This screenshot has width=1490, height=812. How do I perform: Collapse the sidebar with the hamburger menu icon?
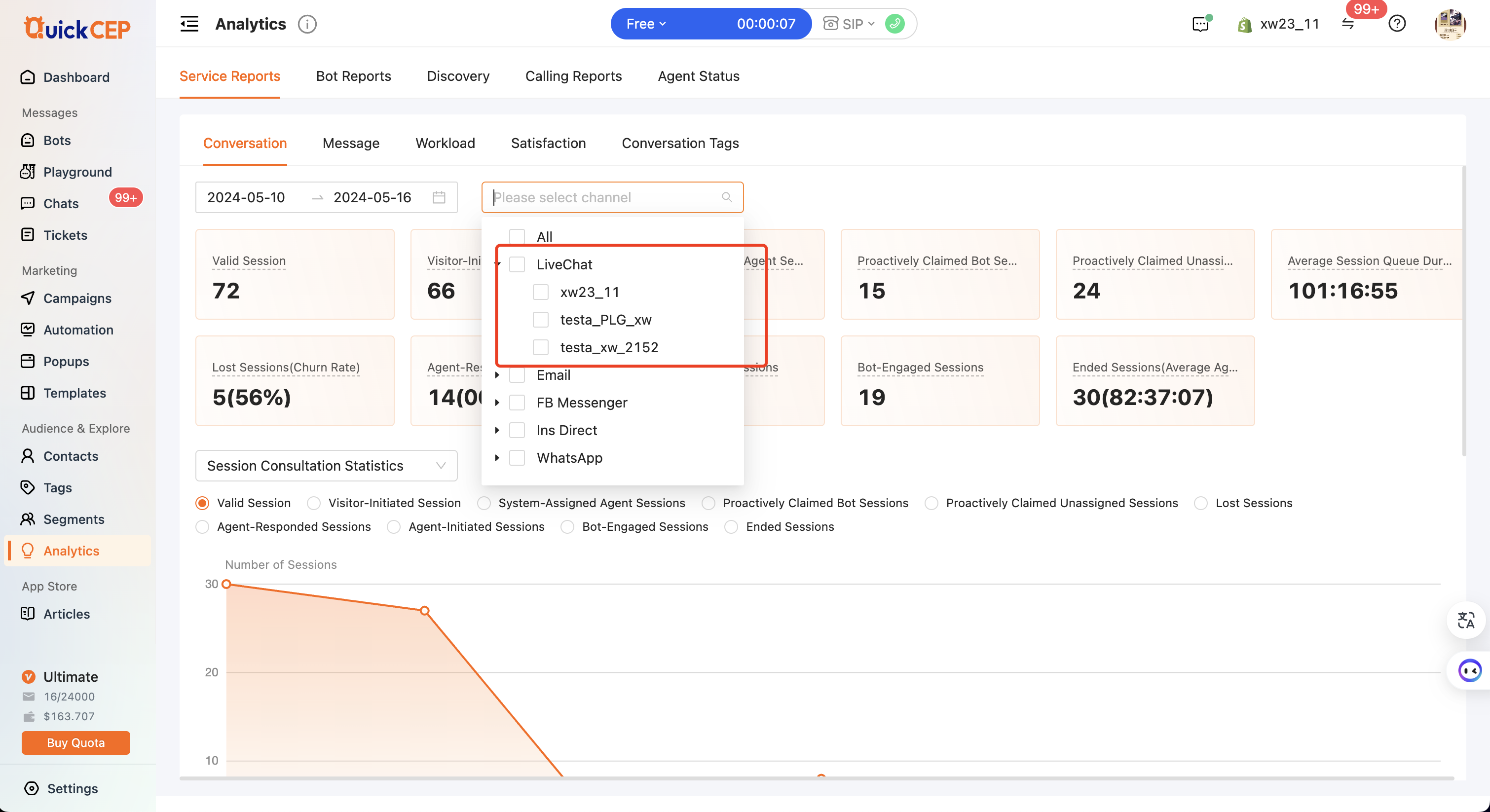tap(189, 24)
